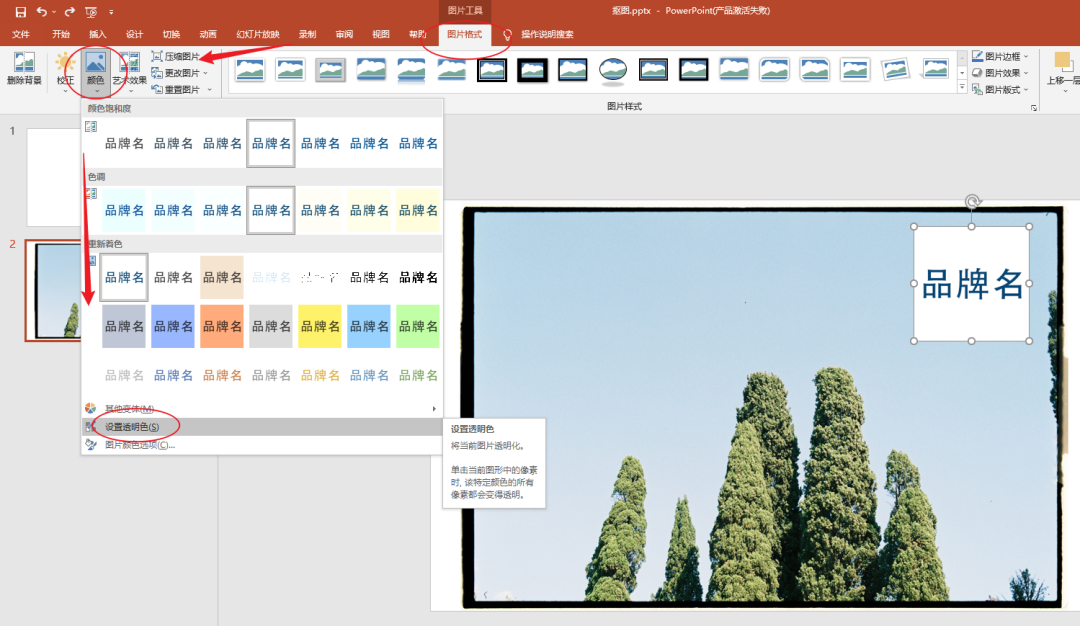Select the light orange text recolor preset
Image resolution: width=1080 pixels, height=626 pixels.
pos(222,375)
